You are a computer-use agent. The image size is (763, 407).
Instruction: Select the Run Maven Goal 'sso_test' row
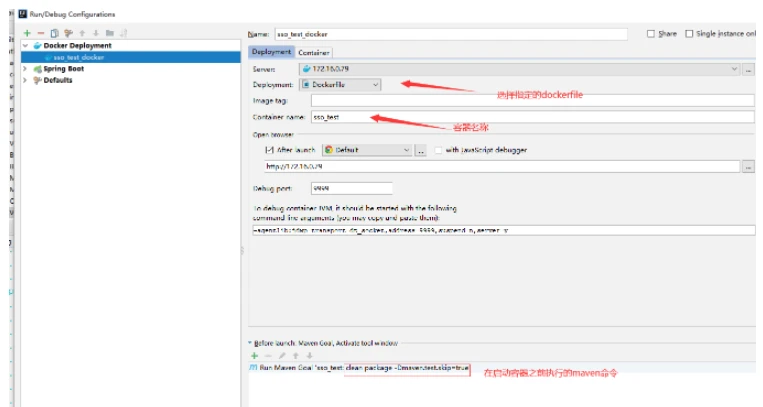(502, 368)
